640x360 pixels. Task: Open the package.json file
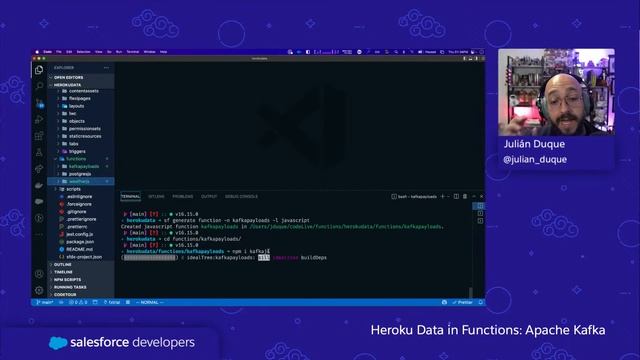(81, 242)
